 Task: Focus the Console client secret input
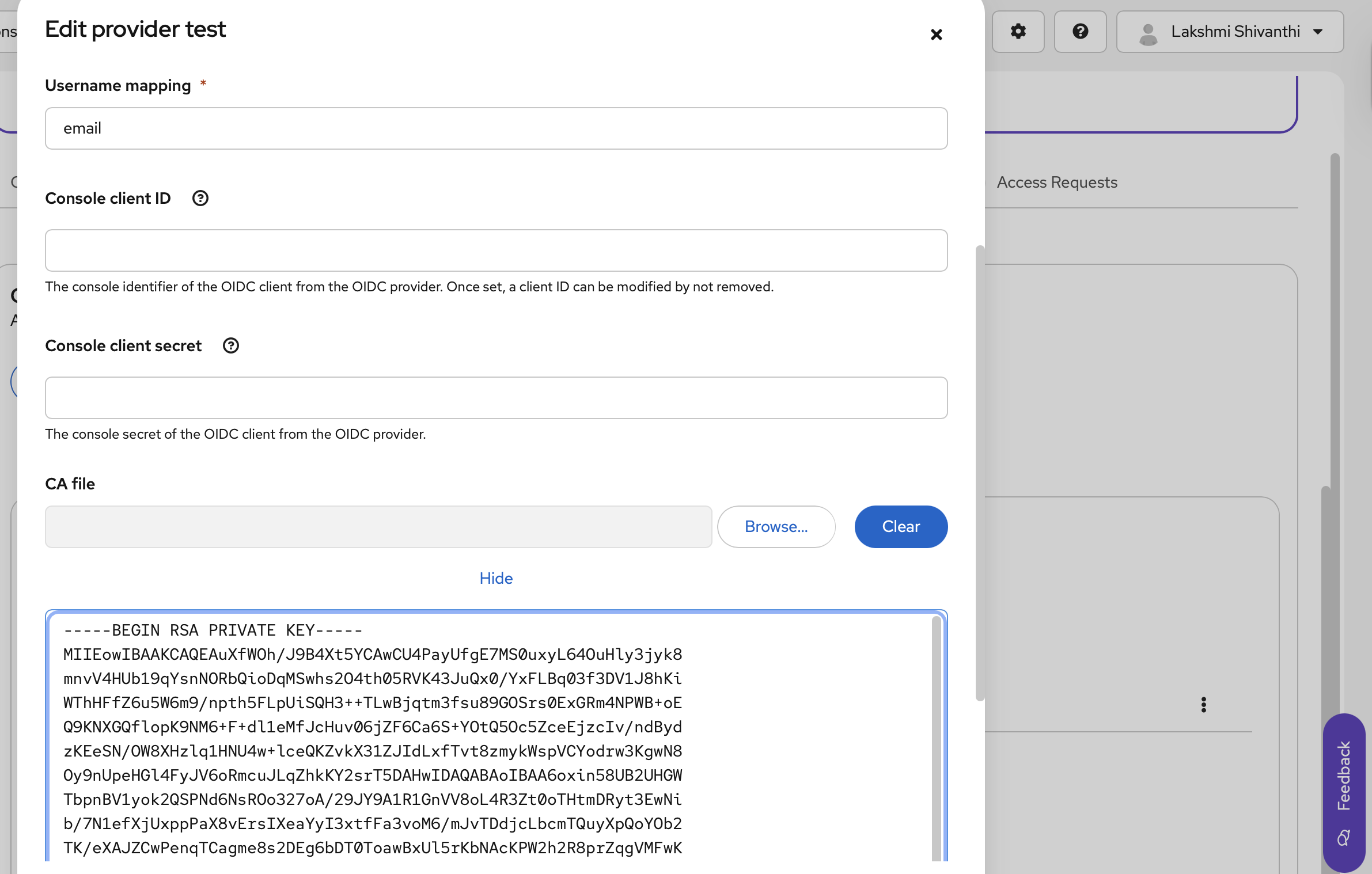tap(496, 398)
